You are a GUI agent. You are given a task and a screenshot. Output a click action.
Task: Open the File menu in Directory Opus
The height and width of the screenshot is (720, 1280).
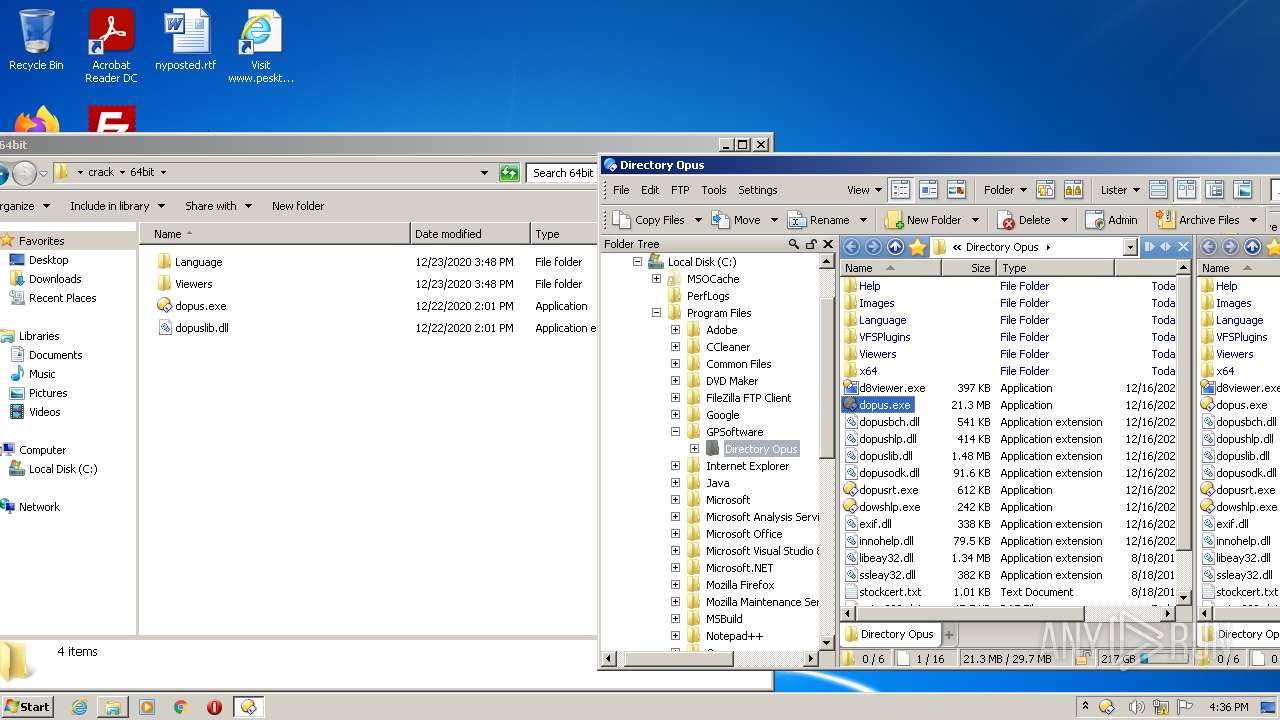pos(621,190)
